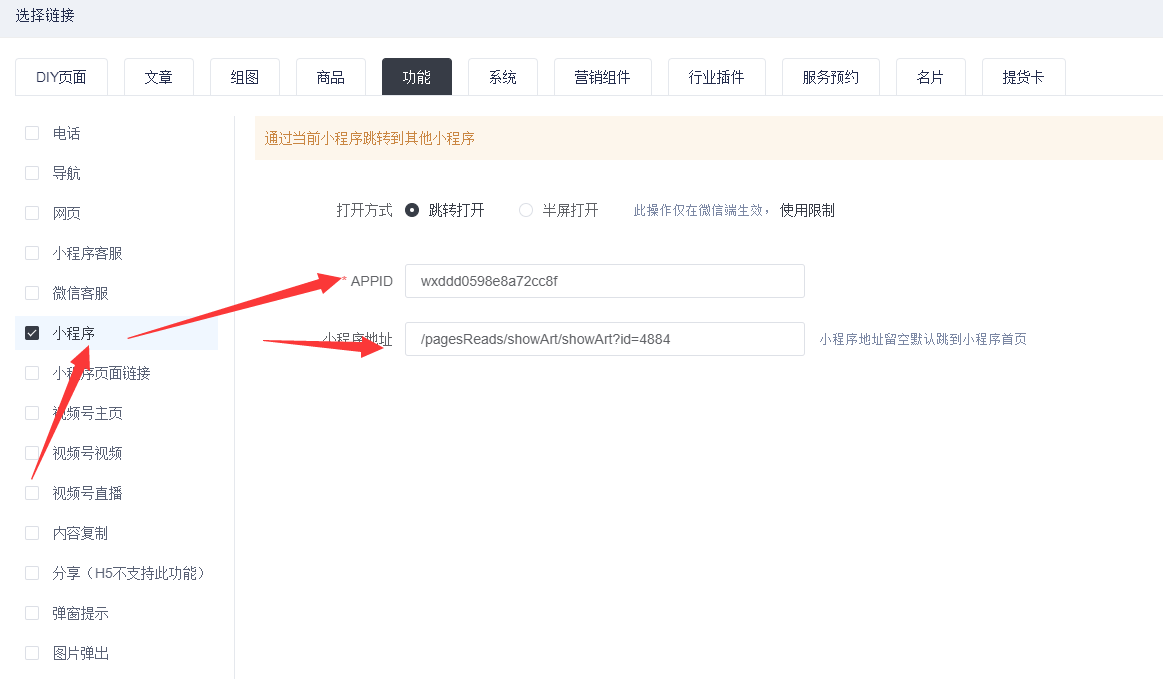Focus the 小程序地址 path input field
Screen dimensions: 1163x679
click(x=604, y=339)
